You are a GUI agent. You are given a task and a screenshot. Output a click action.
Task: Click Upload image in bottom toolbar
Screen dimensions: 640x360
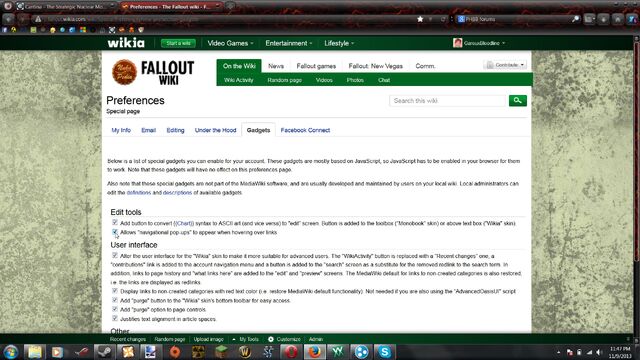[209, 339]
